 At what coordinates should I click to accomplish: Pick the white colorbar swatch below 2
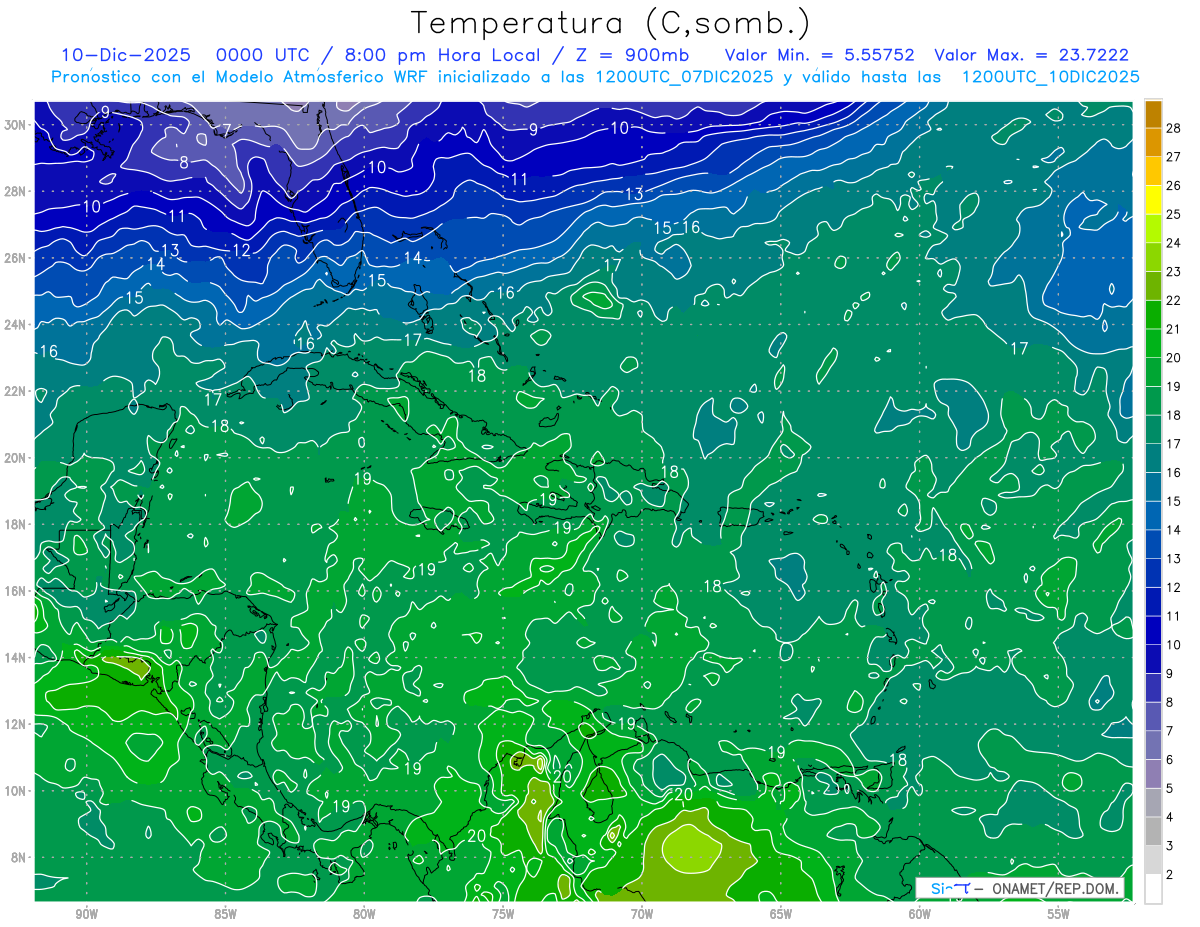pos(1154,889)
